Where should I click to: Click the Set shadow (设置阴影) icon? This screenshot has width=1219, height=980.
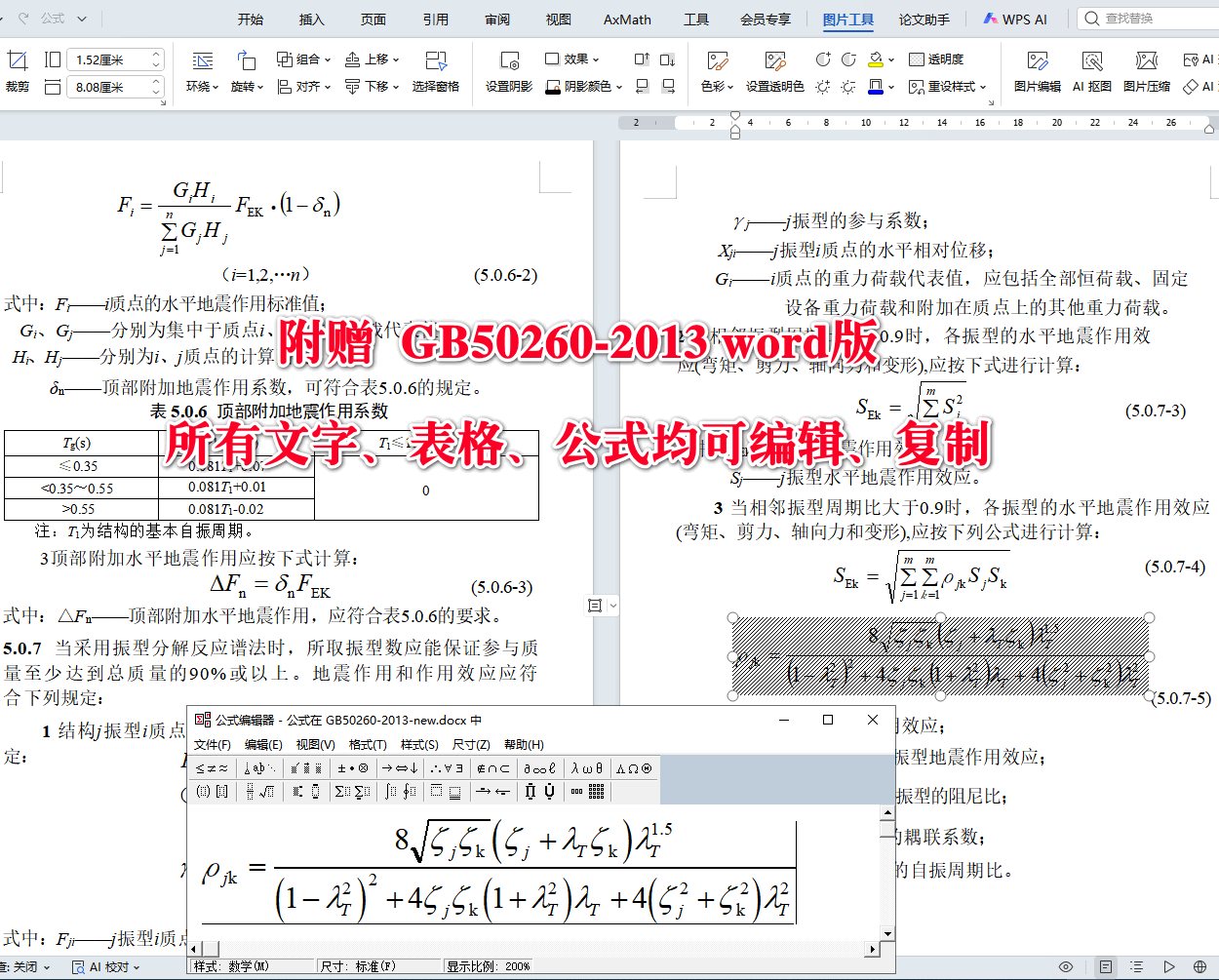(x=509, y=60)
